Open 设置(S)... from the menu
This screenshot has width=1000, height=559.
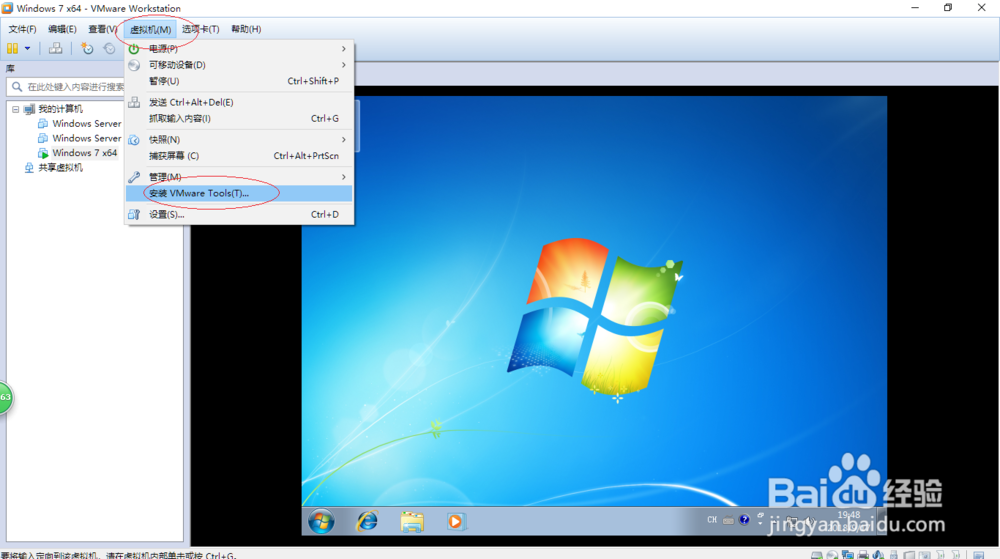click(239, 214)
